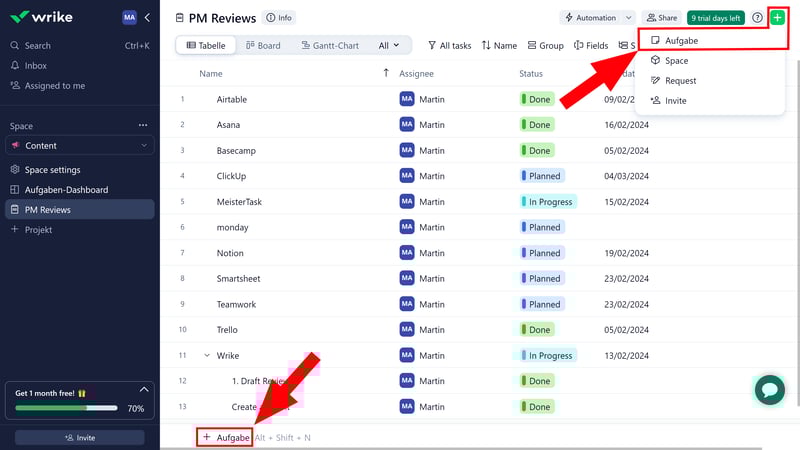Open the All views dropdown

pyautogui.click(x=389, y=45)
